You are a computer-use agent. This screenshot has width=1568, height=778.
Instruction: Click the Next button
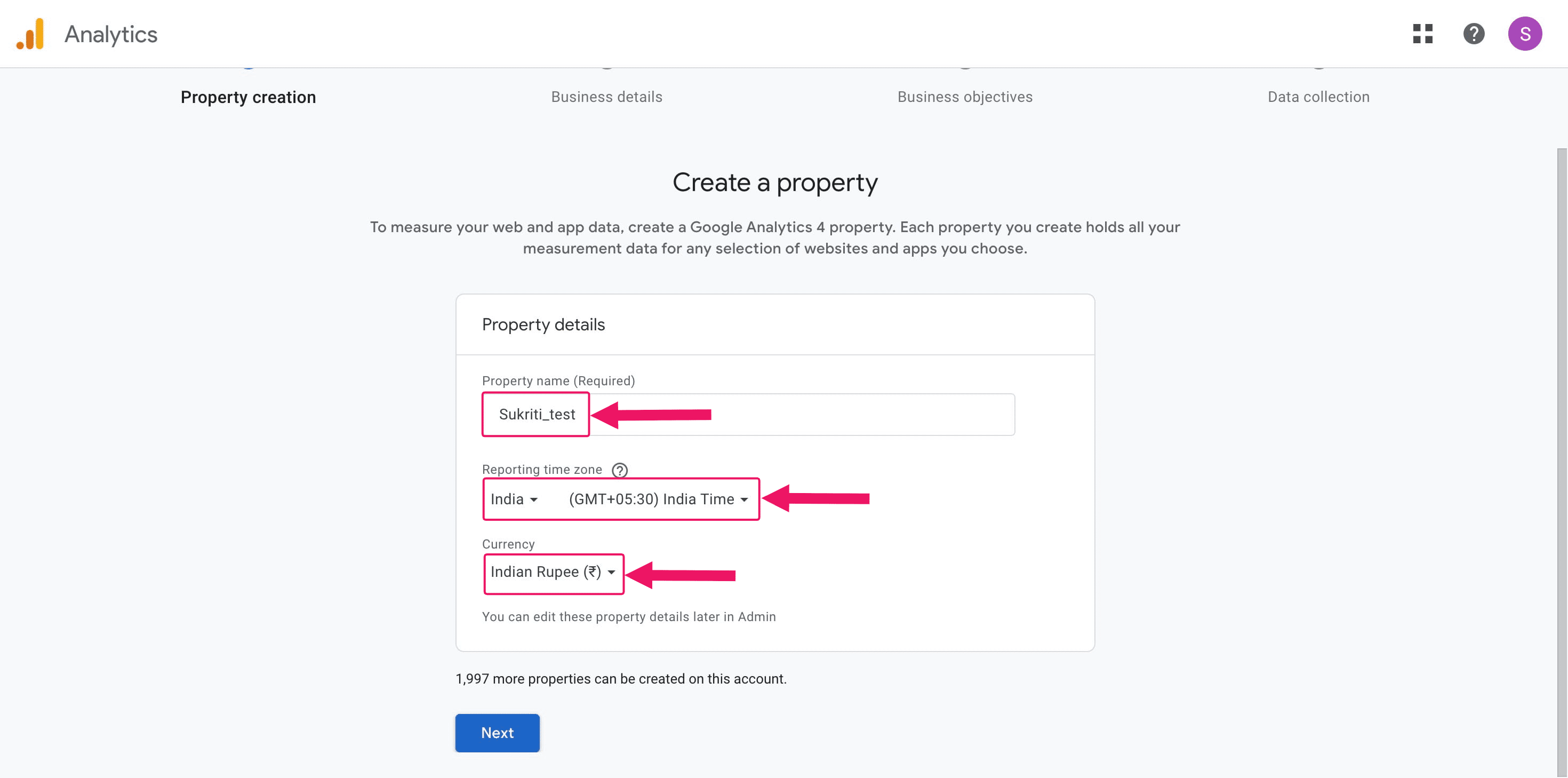[497, 733]
